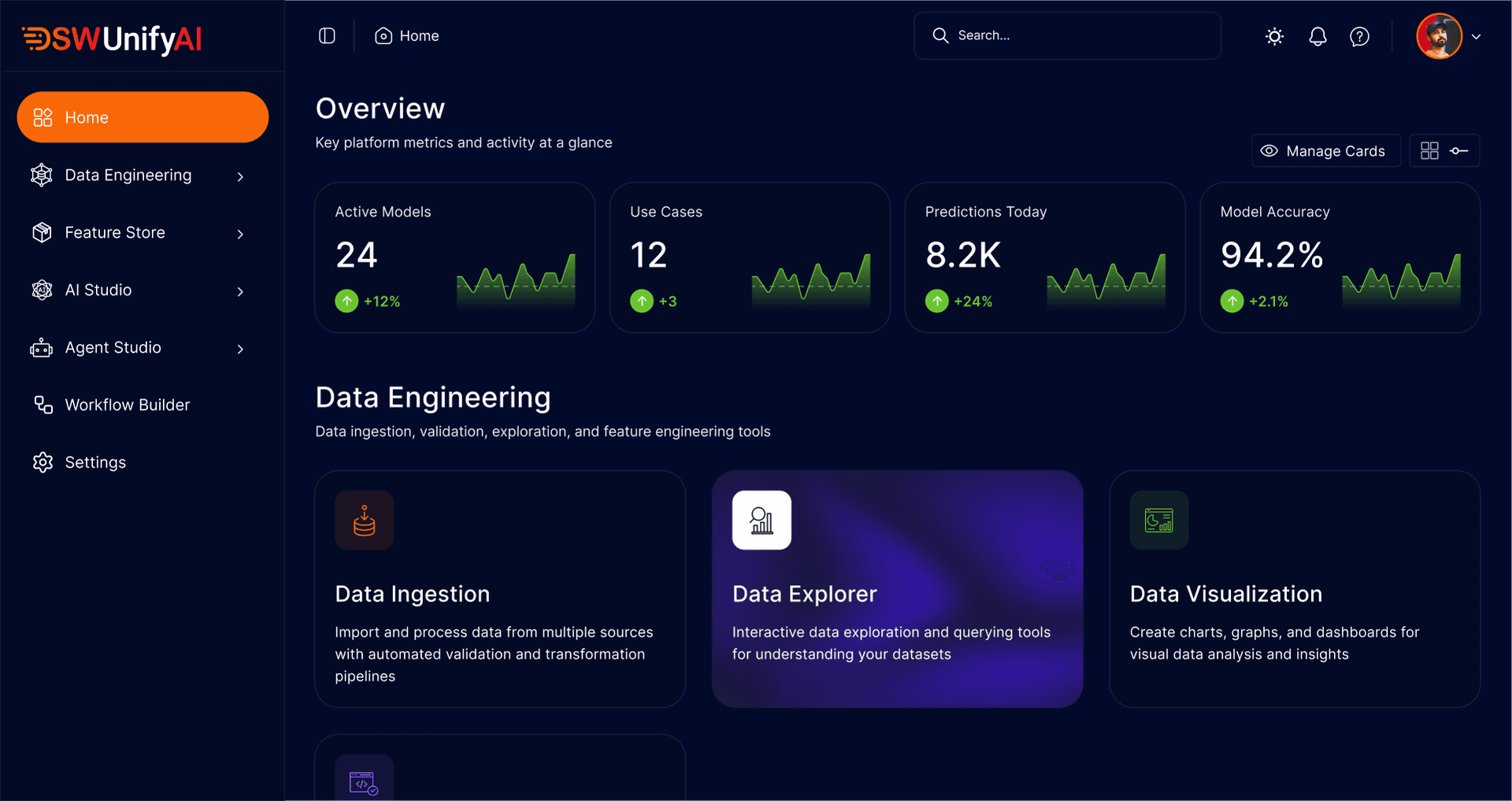Click the notifications bell

pos(1317,35)
